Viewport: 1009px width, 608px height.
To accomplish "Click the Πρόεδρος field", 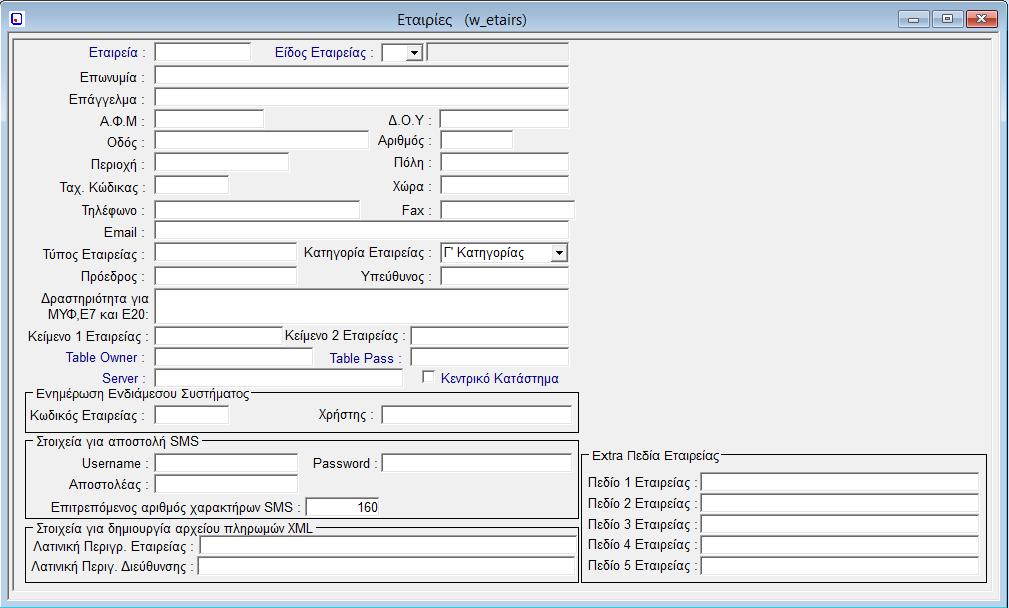I will pos(226,277).
